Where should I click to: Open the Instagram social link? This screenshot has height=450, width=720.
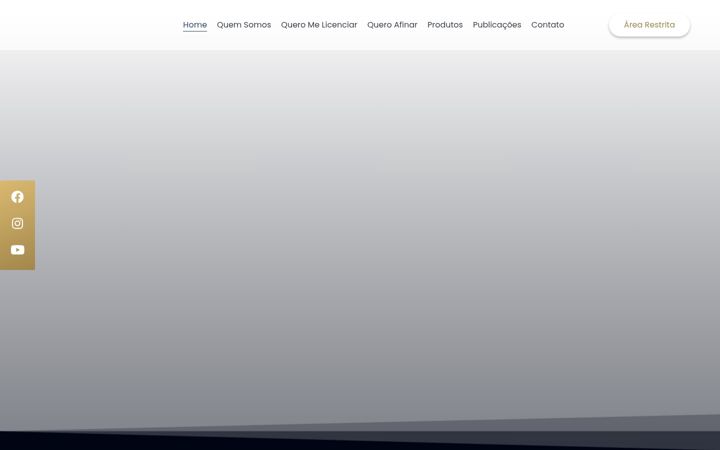click(x=17, y=224)
